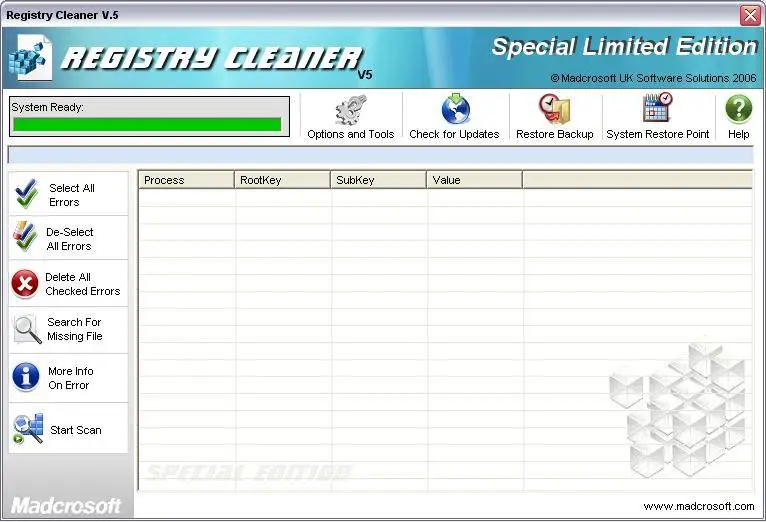Screen dimensions: 766x522
Task: Click Delete All Checked Errors text
Action: point(83,284)
